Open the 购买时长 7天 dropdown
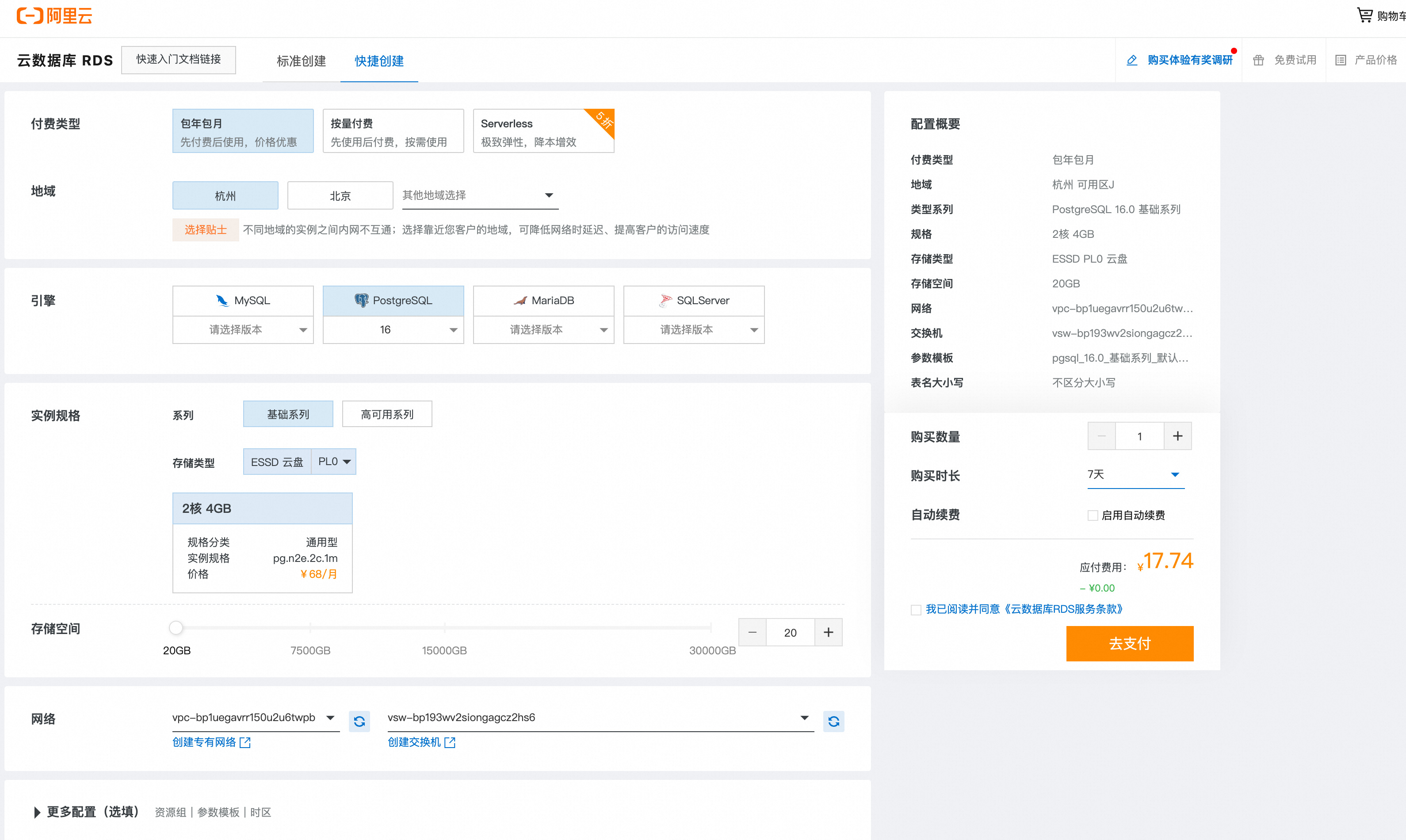Image resolution: width=1406 pixels, height=840 pixels. point(1135,474)
